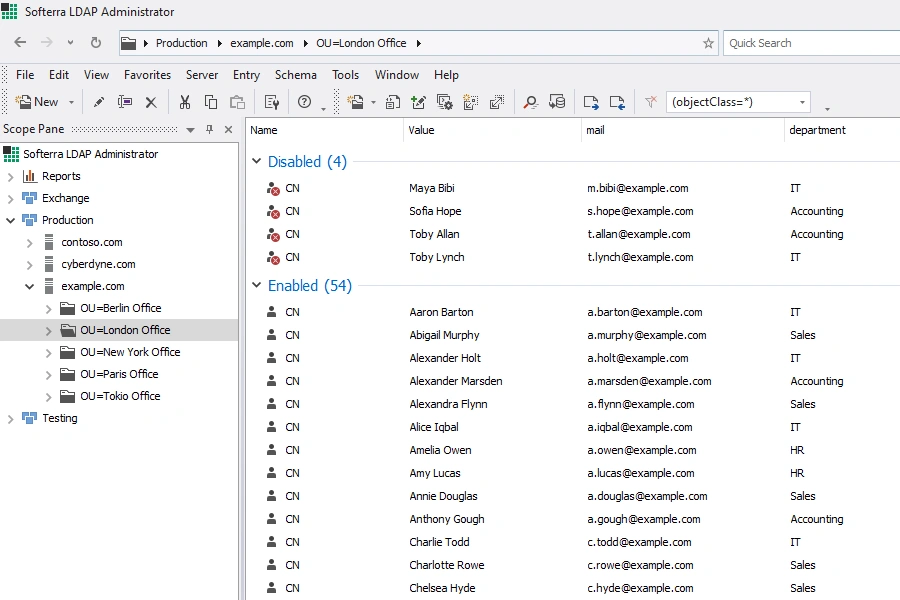Expand the OU=Paris Office tree node
Screen dimensions: 900x600
pyautogui.click(x=49, y=374)
